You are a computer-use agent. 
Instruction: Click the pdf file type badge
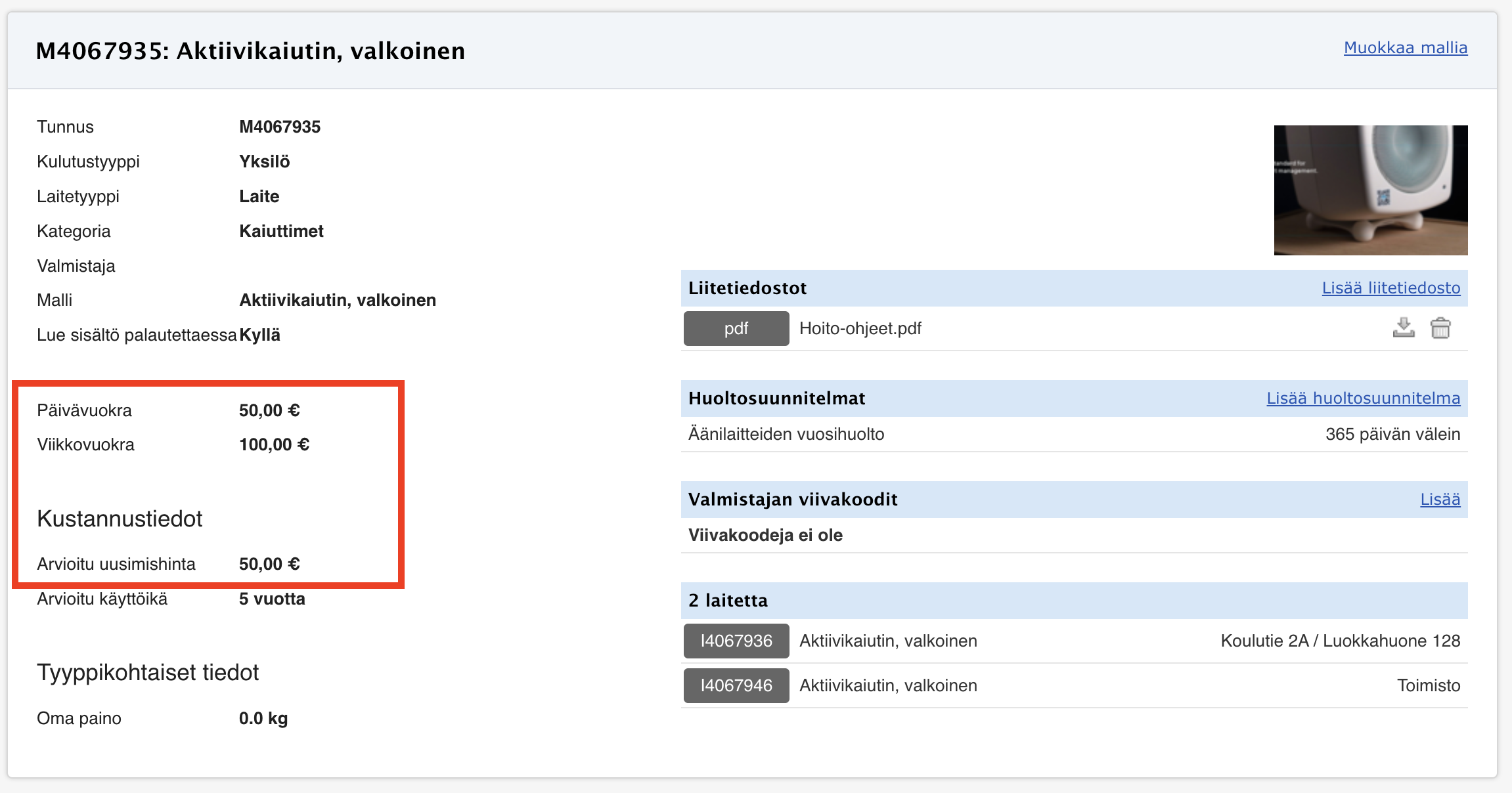coord(736,328)
